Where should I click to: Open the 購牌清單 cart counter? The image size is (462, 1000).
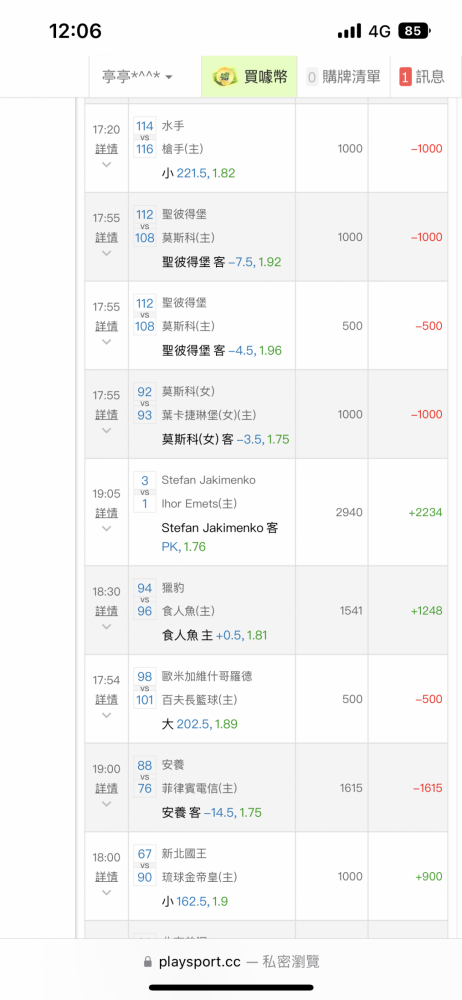pyautogui.click(x=312, y=77)
